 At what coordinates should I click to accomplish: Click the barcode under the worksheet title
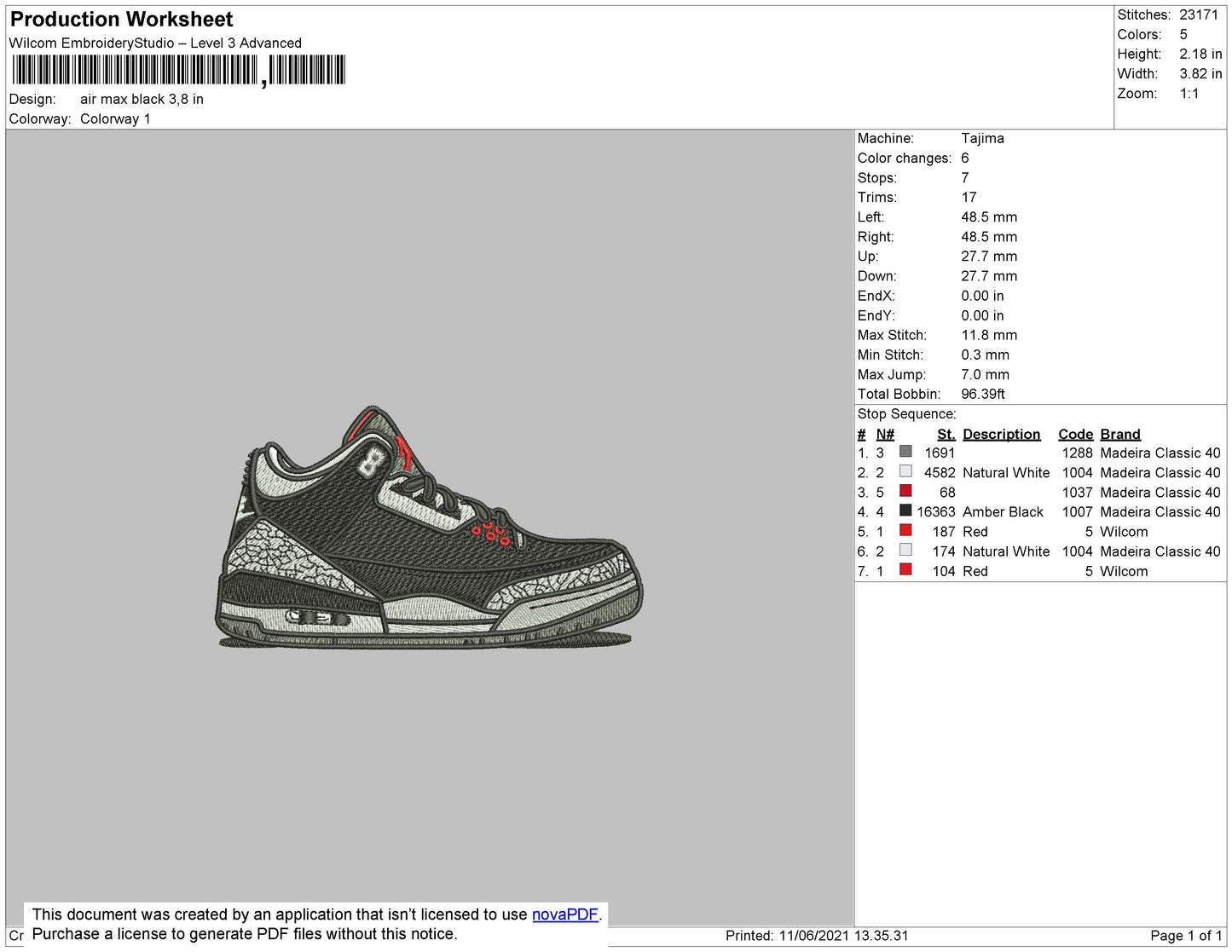(179, 70)
